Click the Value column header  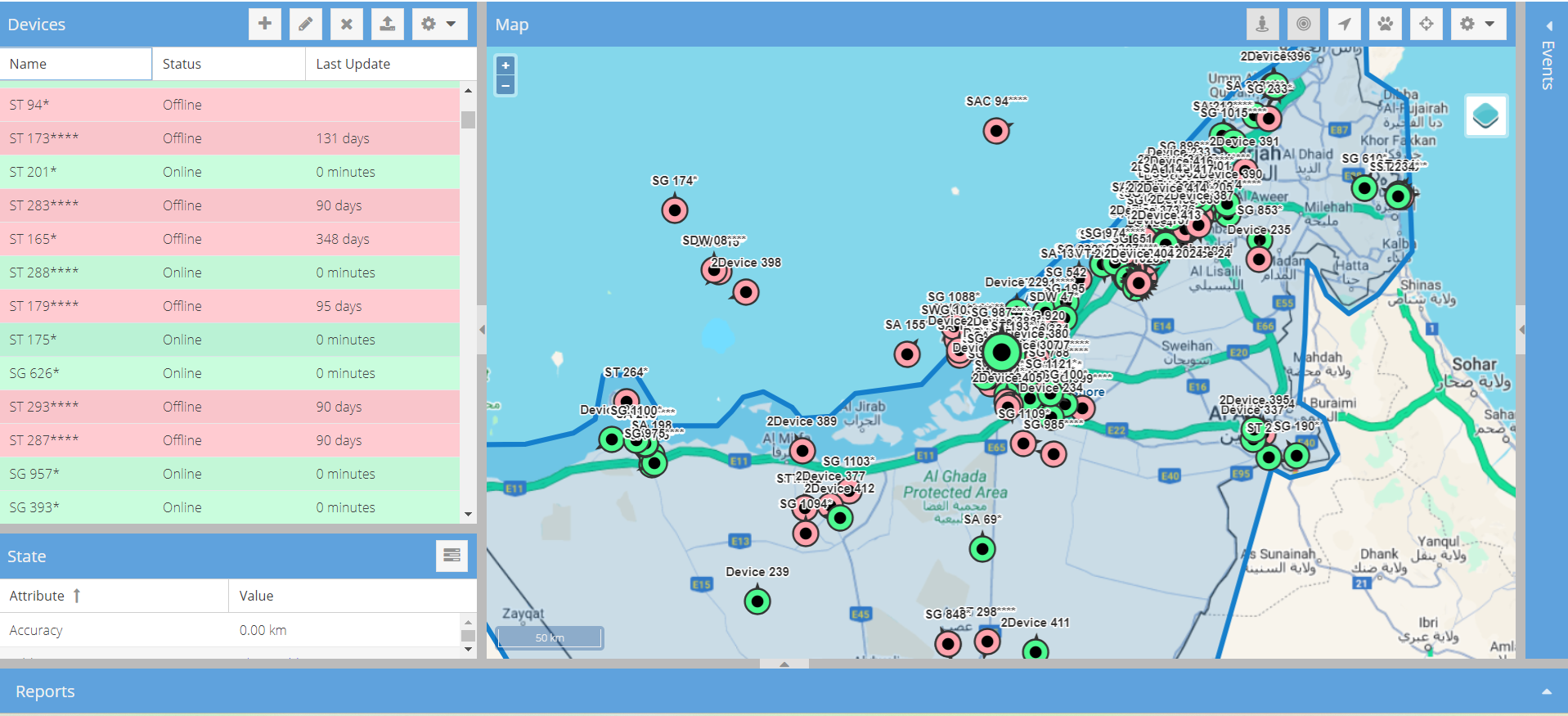pos(353,596)
